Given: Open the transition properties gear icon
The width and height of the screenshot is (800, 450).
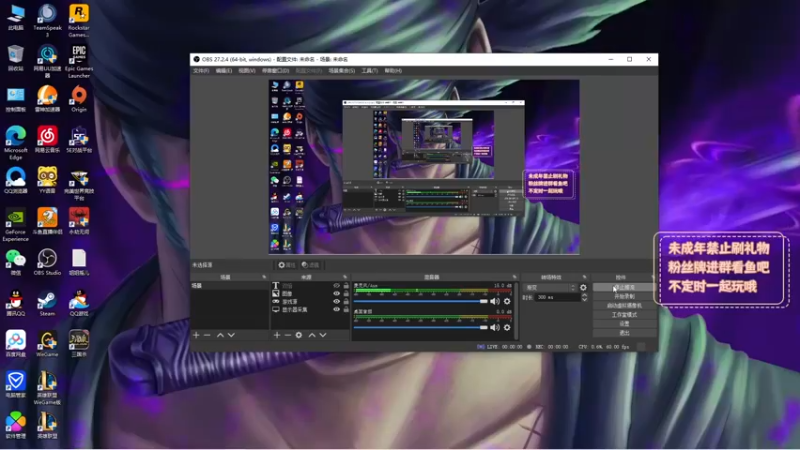Looking at the screenshot, I should click(x=583, y=288).
